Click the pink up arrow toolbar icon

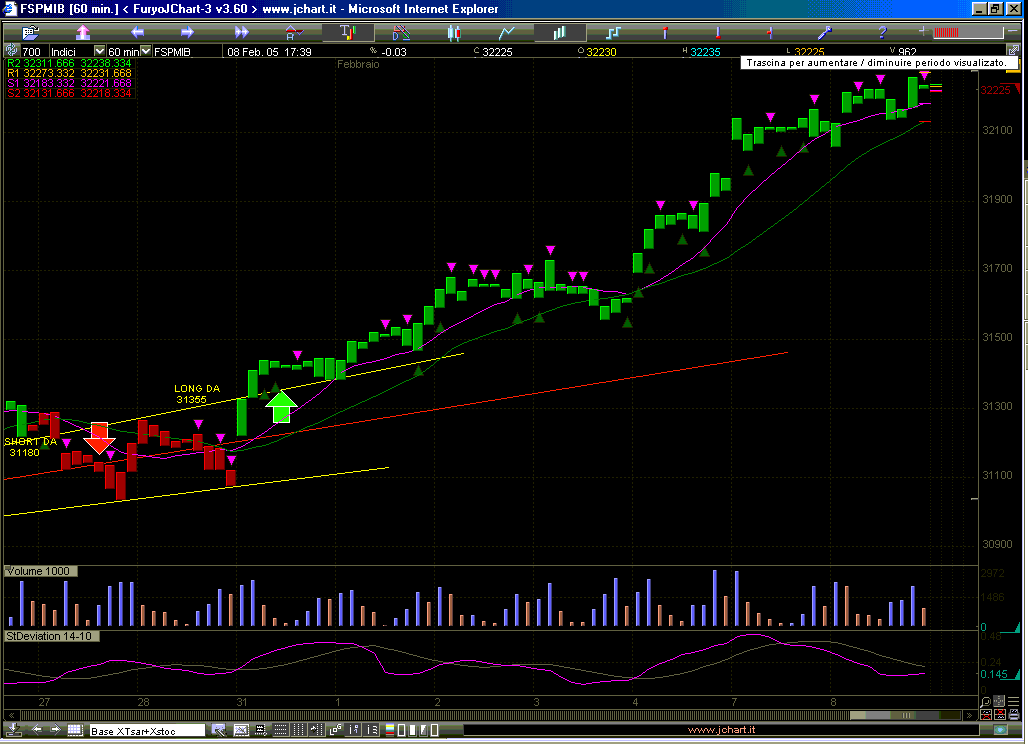(83, 33)
